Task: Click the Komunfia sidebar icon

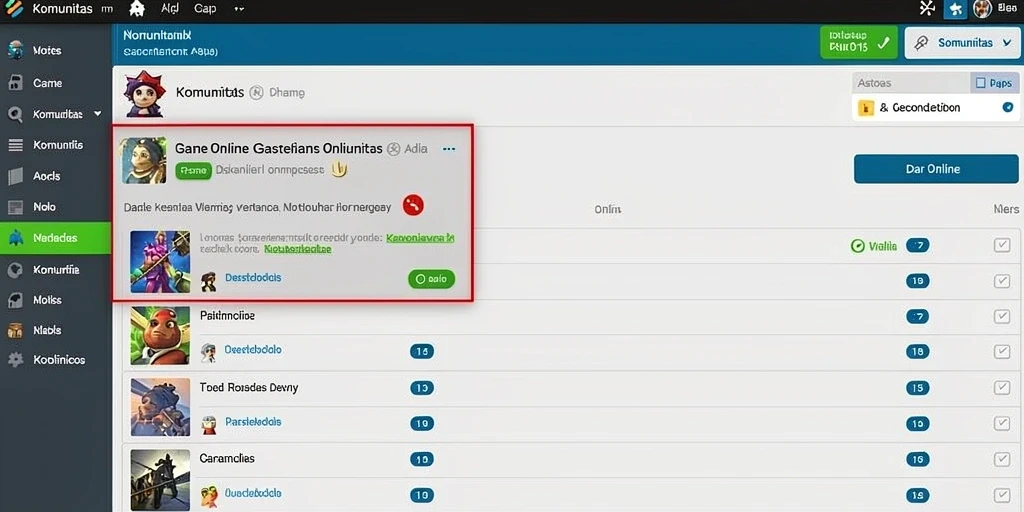Action: click(15, 269)
